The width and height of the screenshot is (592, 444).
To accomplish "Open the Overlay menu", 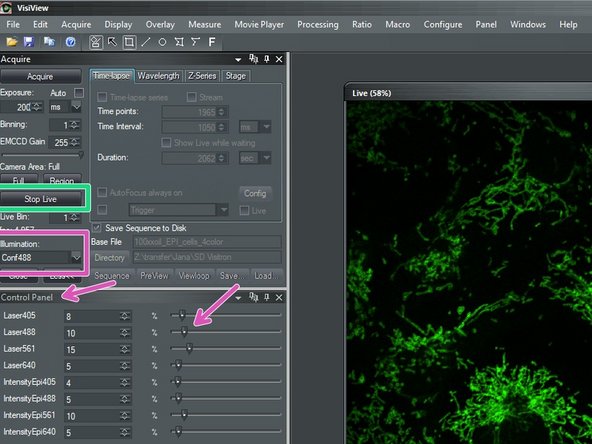I will [160, 25].
